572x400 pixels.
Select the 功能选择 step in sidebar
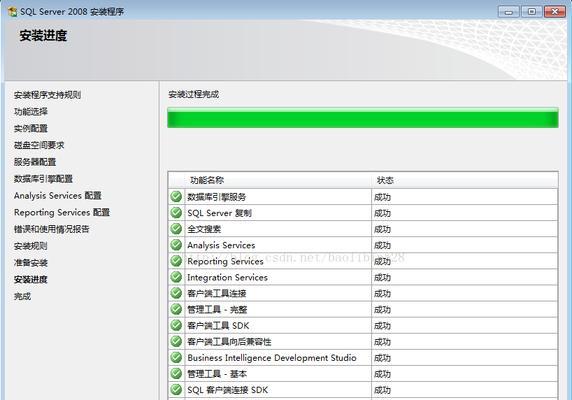click(x=31, y=112)
